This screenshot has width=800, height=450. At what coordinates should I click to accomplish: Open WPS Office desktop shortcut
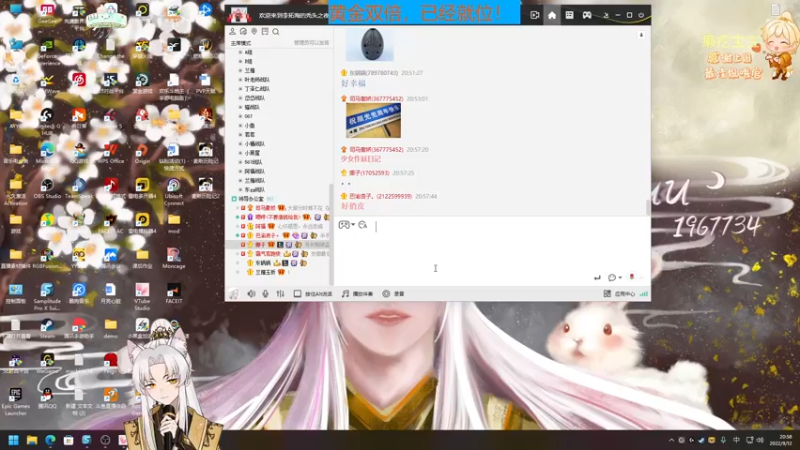point(110,154)
